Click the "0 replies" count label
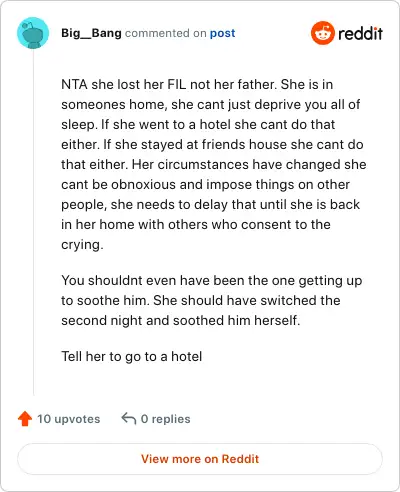 click(165, 419)
